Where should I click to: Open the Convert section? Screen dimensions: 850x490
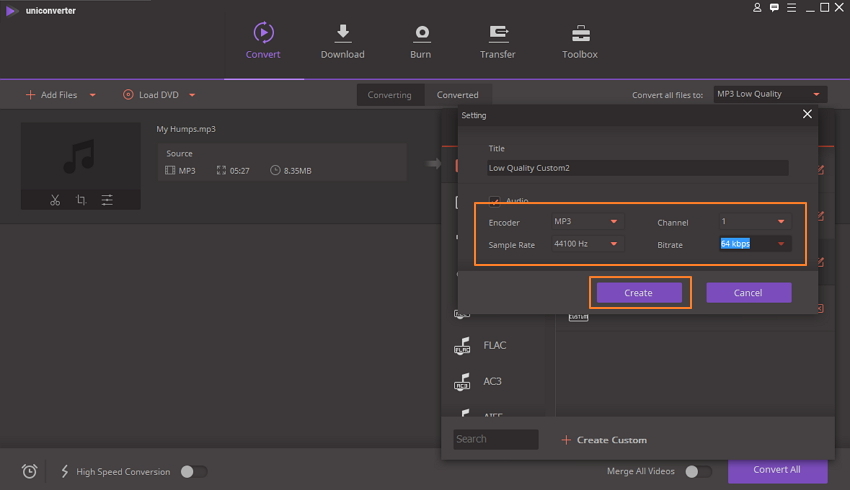(263, 41)
